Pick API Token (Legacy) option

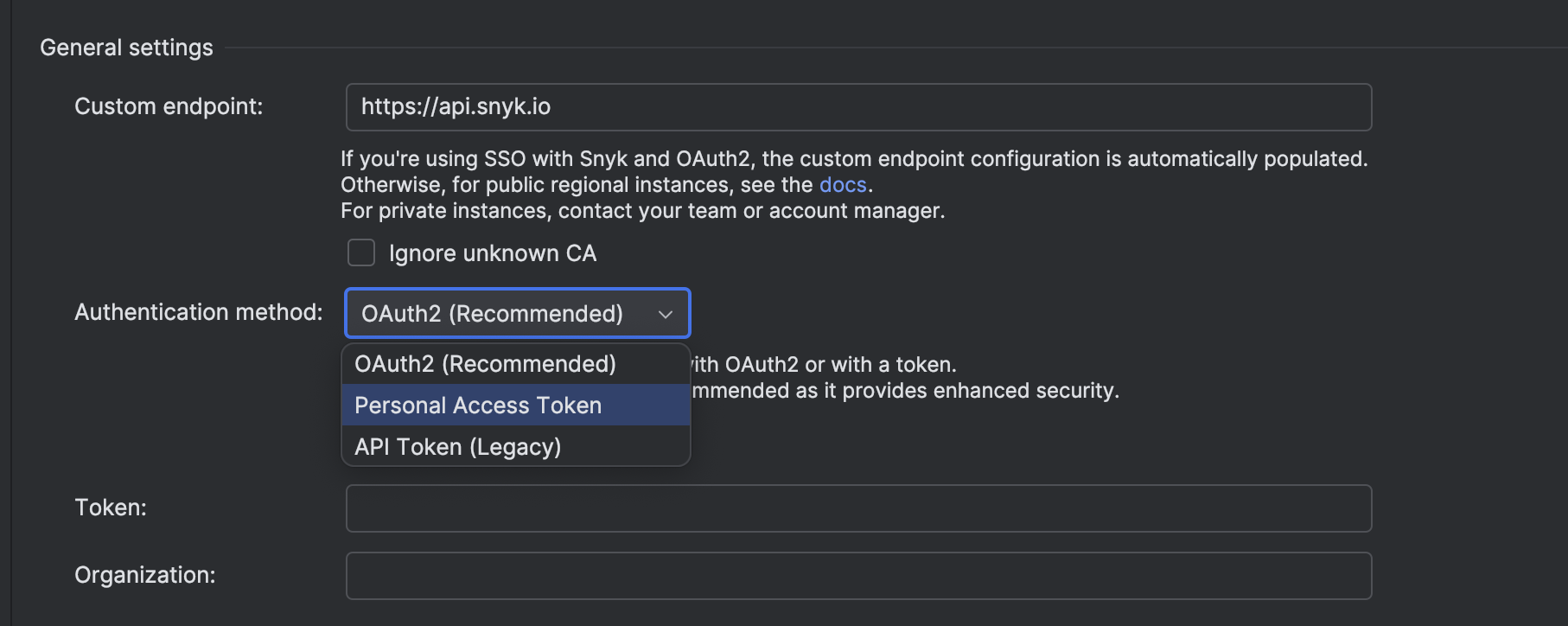[457, 447]
